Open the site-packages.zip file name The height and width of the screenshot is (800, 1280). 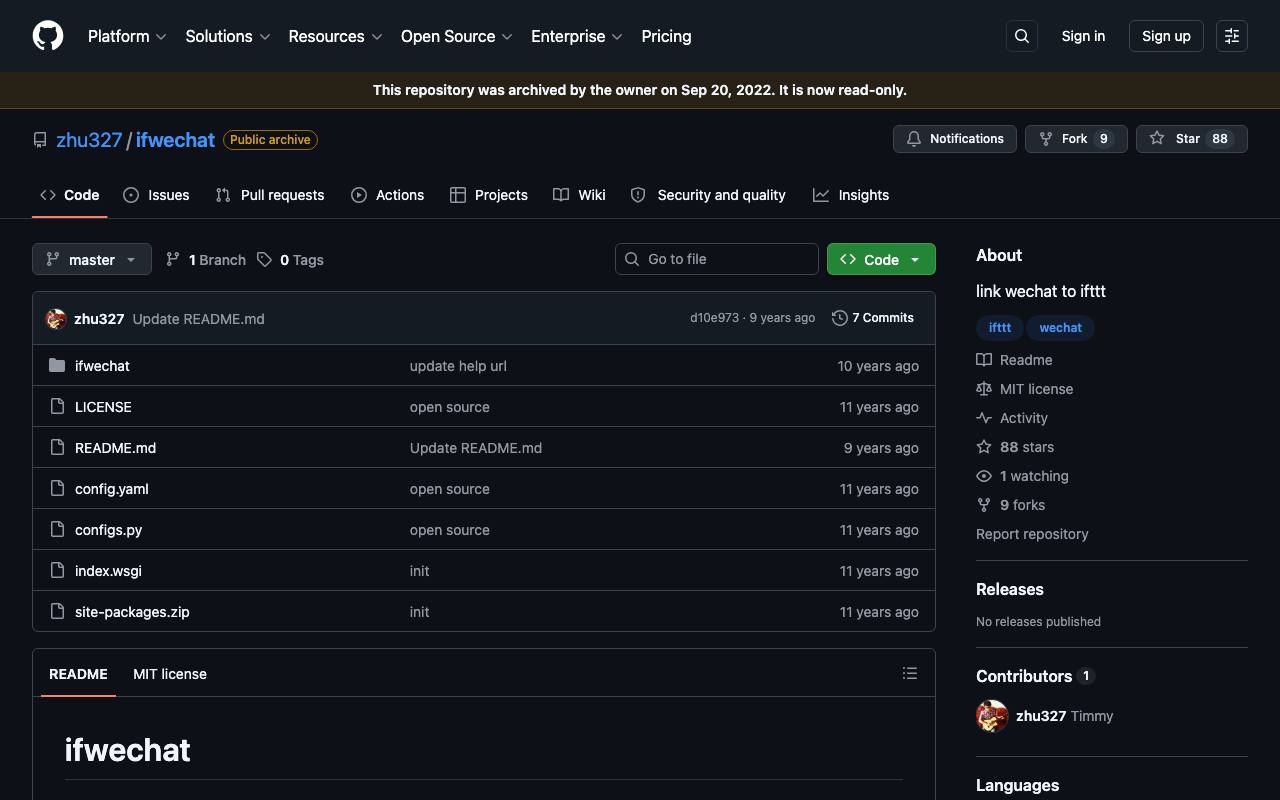132,612
